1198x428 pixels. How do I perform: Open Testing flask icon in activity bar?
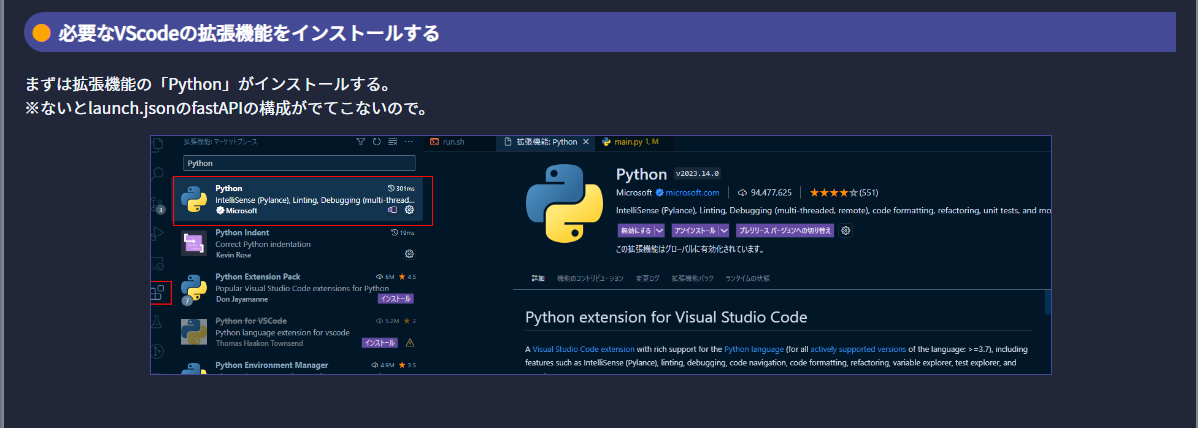(x=158, y=323)
